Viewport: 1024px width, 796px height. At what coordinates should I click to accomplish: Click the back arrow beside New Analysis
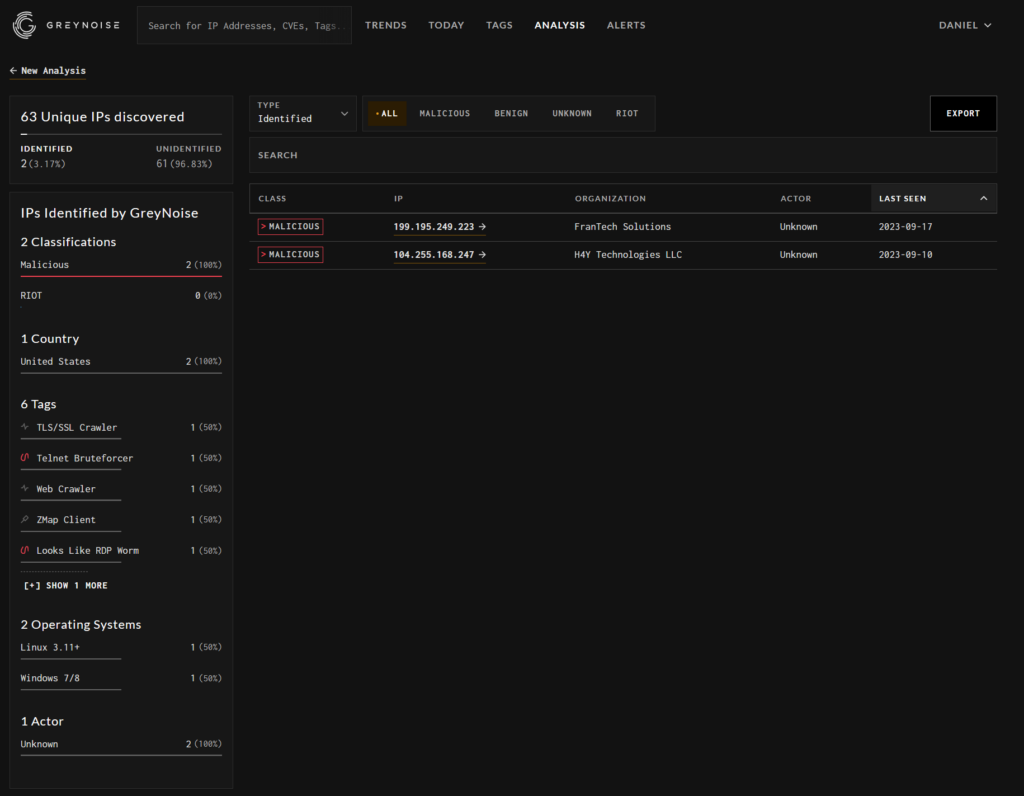coord(13,71)
